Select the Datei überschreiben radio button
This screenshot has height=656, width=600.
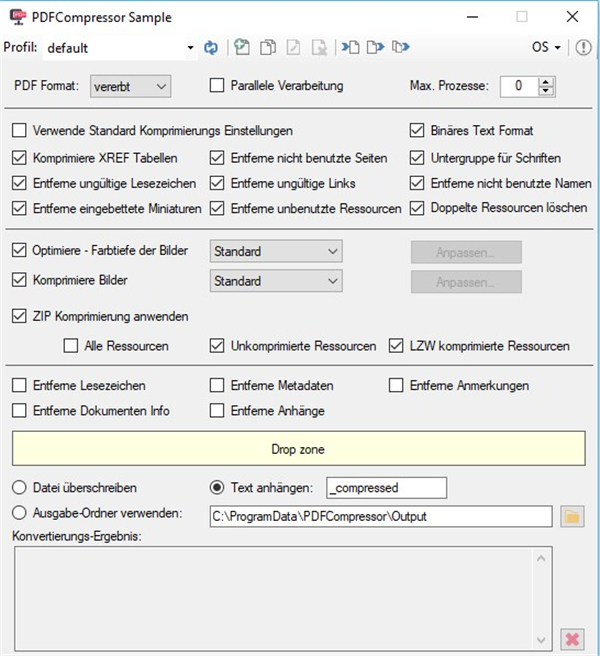[x=18, y=488]
